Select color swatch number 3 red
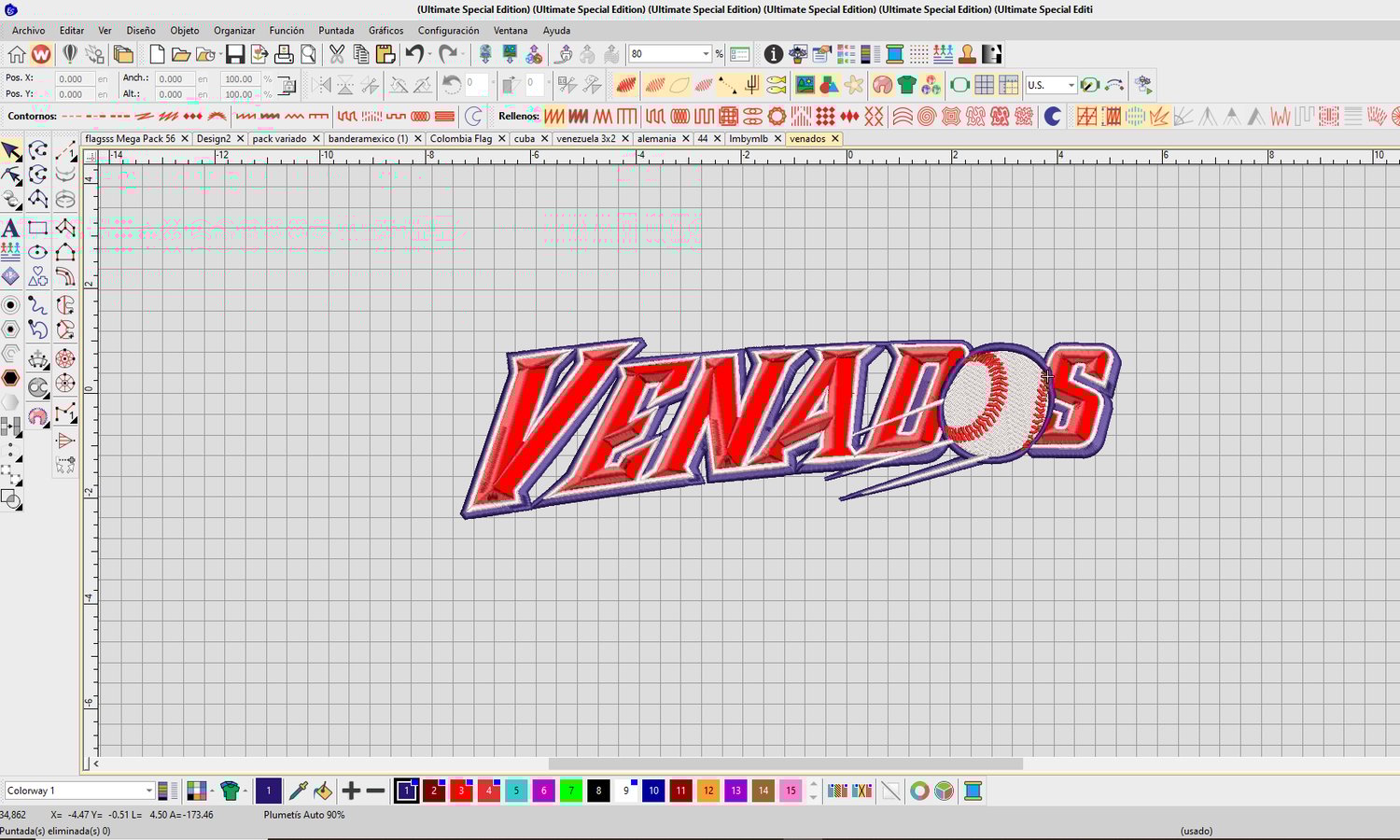The width and height of the screenshot is (1400, 840). click(461, 791)
